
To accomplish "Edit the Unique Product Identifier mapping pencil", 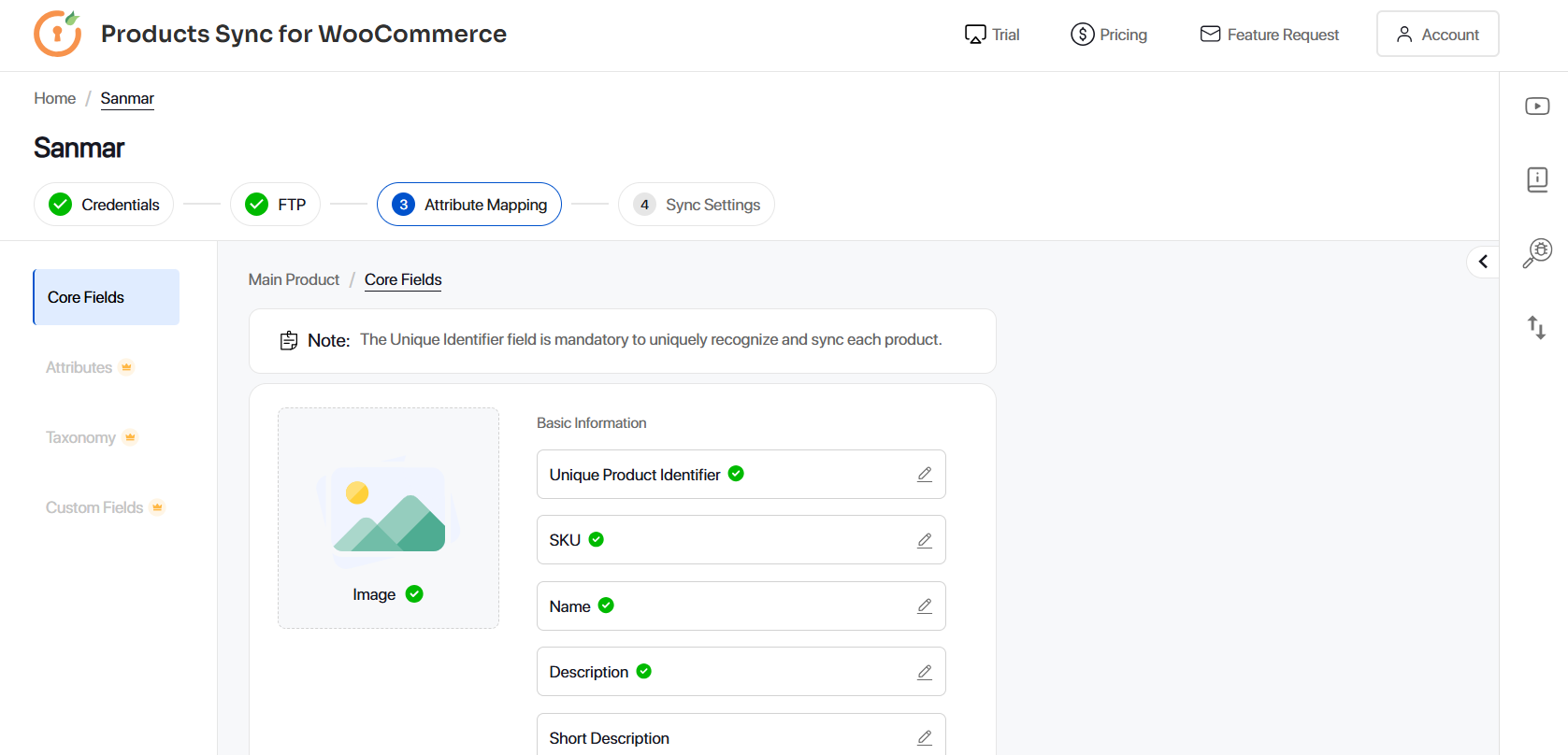I will (x=924, y=475).
